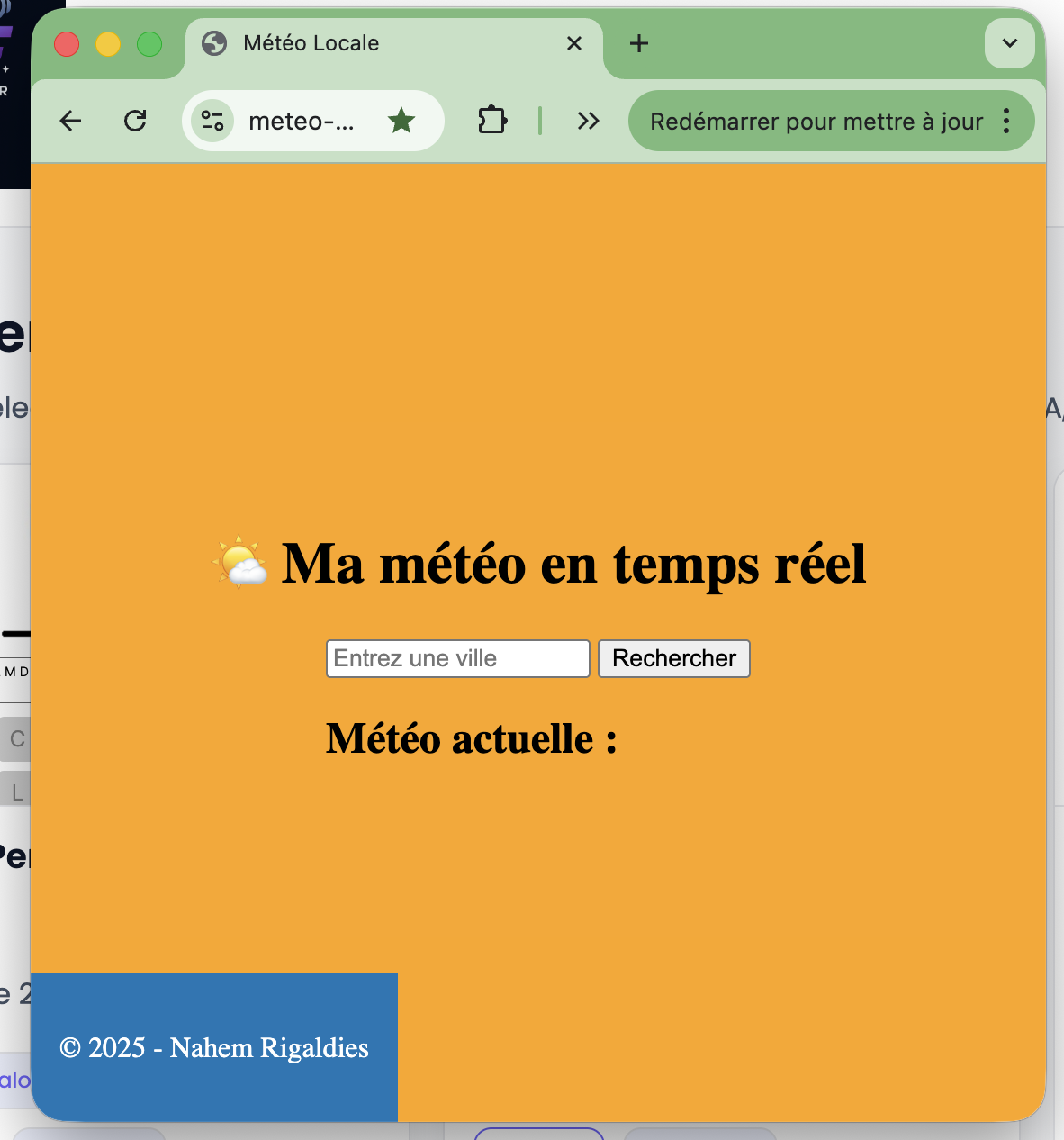Reload the Météo Locale page
This screenshot has width=1064, height=1140.
[135, 121]
